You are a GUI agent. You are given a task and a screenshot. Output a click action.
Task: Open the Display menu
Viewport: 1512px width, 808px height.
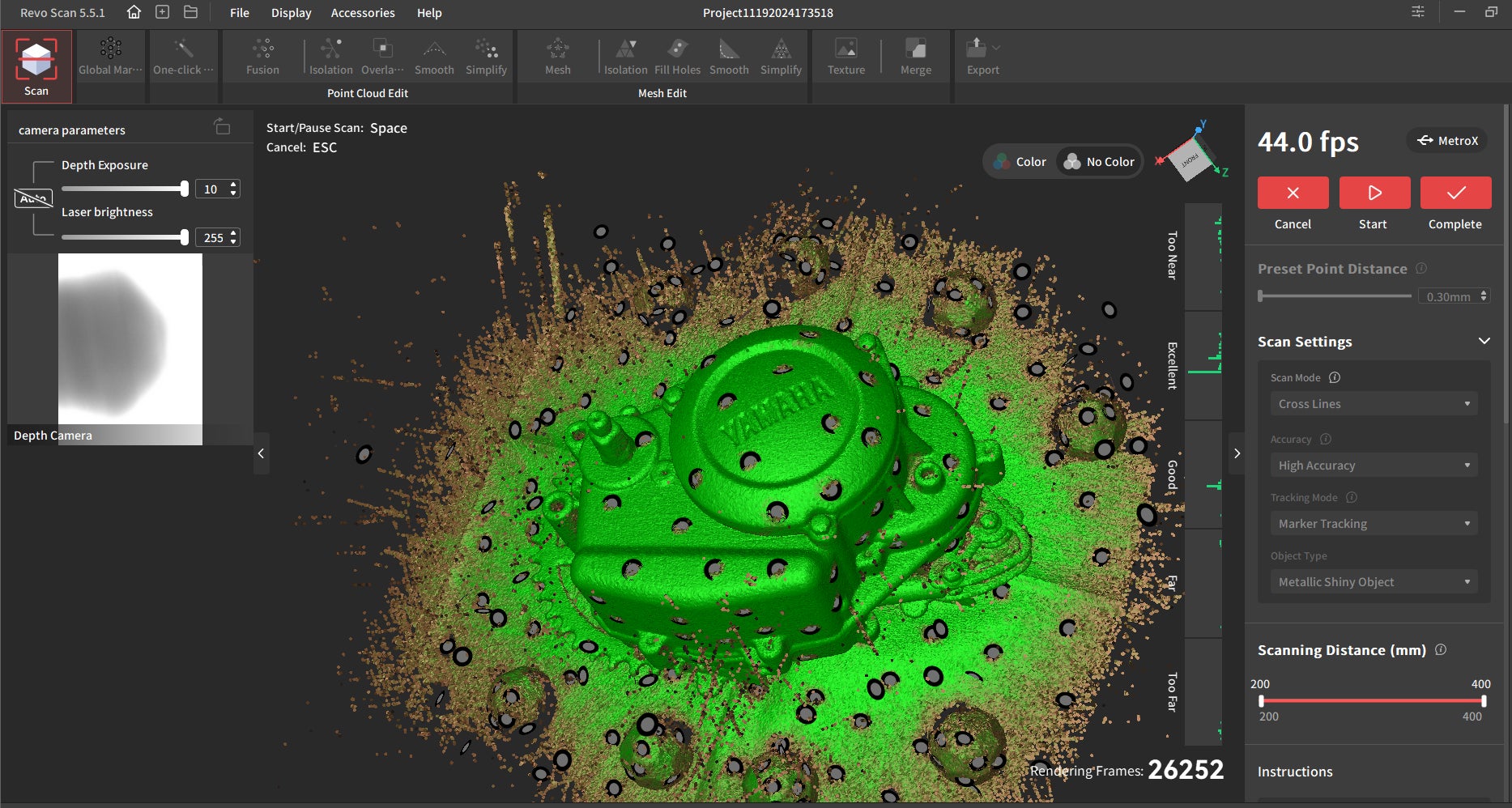pyautogui.click(x=291, y=13)
